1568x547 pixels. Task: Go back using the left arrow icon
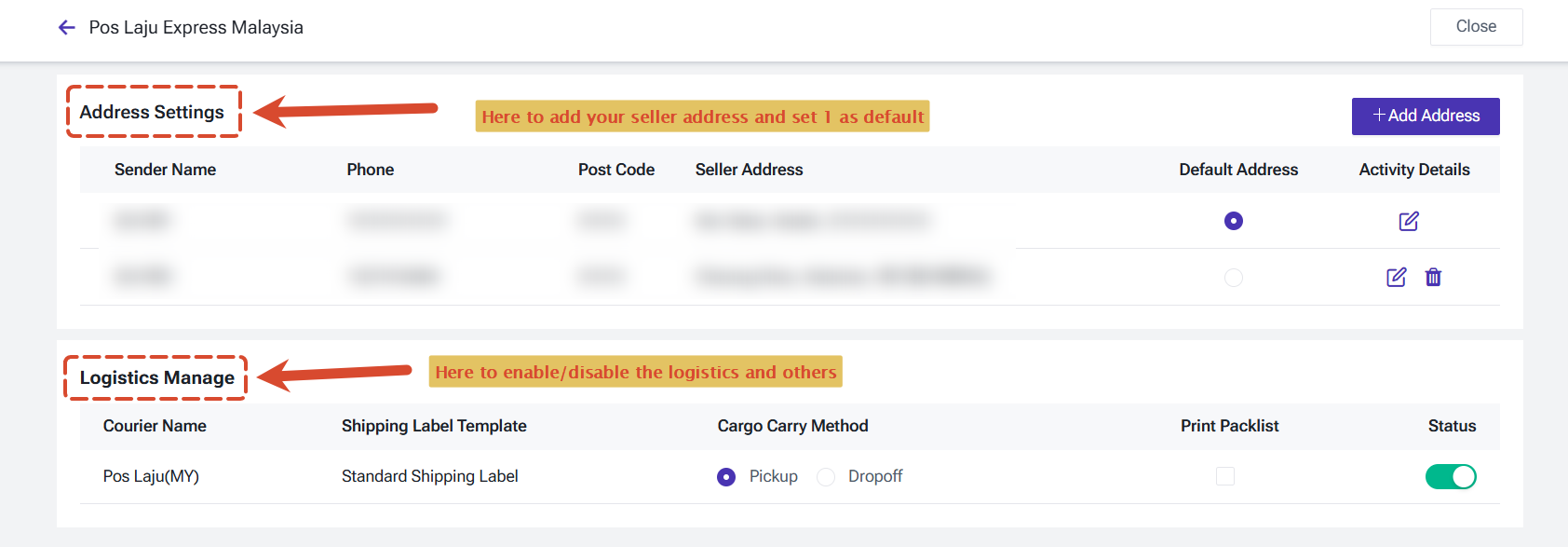pyautogui.click(x=66, y=28)
